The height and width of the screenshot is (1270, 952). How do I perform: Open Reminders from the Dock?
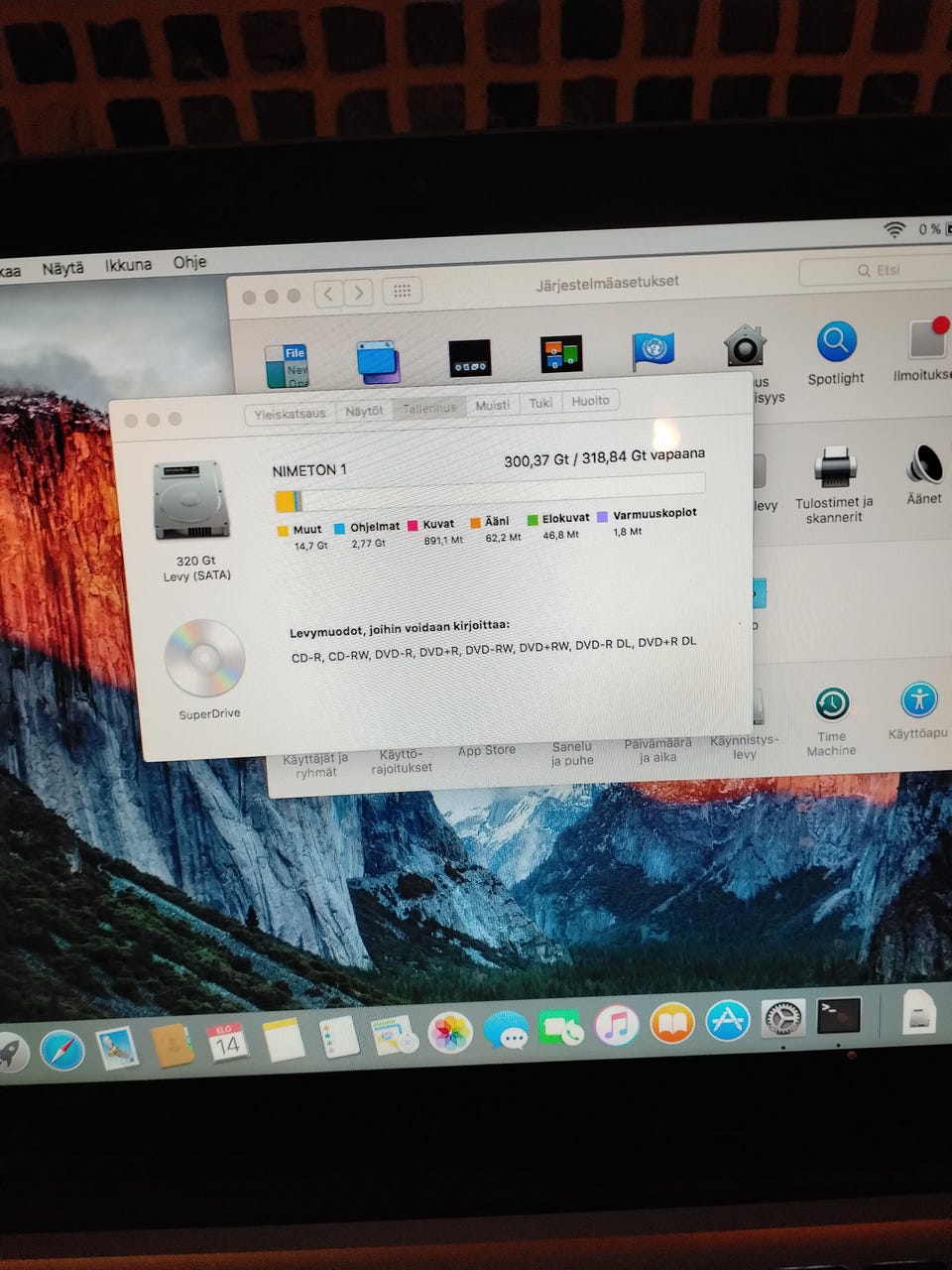click(x=338, y=1038)
